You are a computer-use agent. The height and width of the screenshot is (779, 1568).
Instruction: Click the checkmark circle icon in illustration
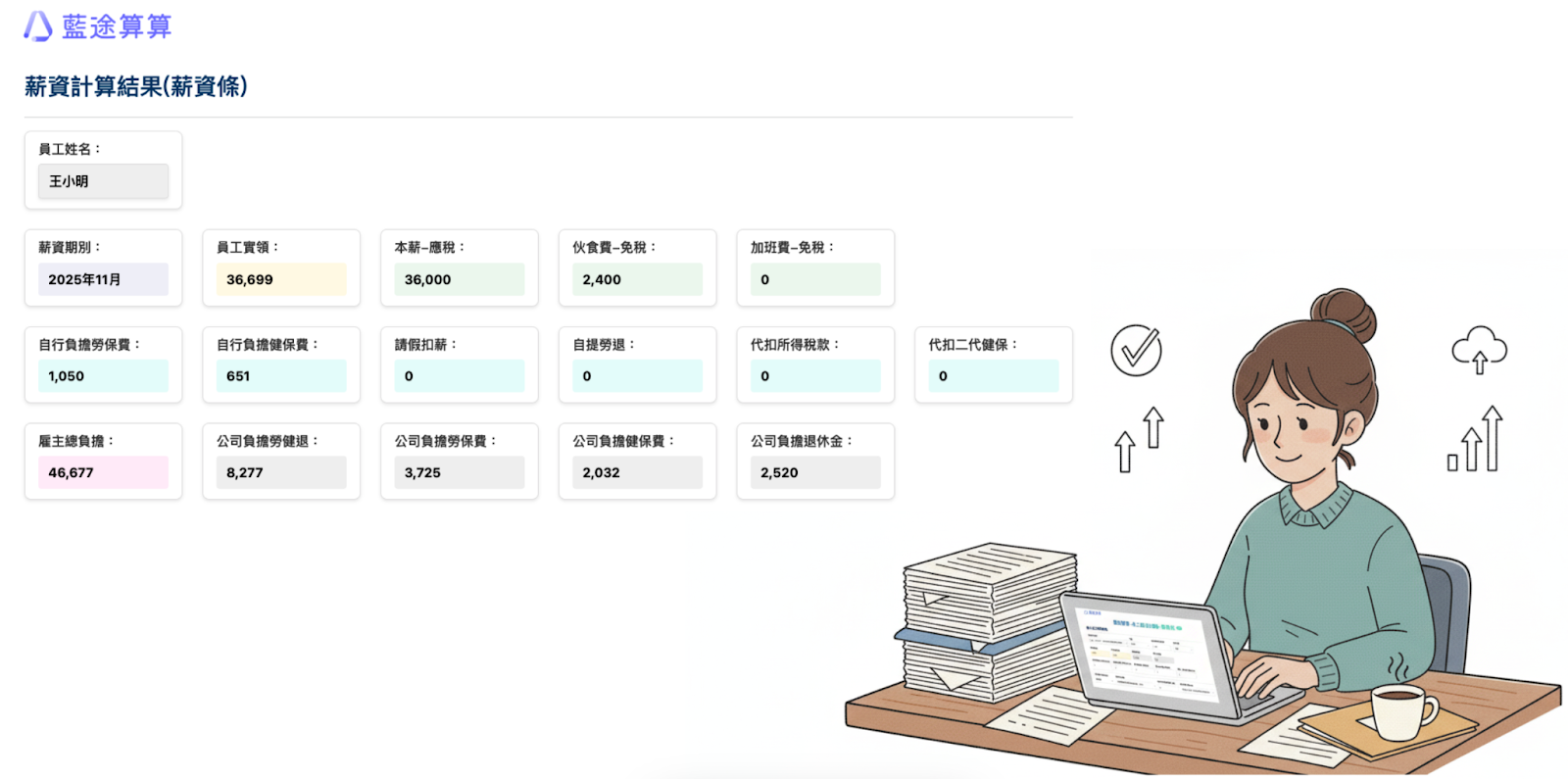[1136, 350]
